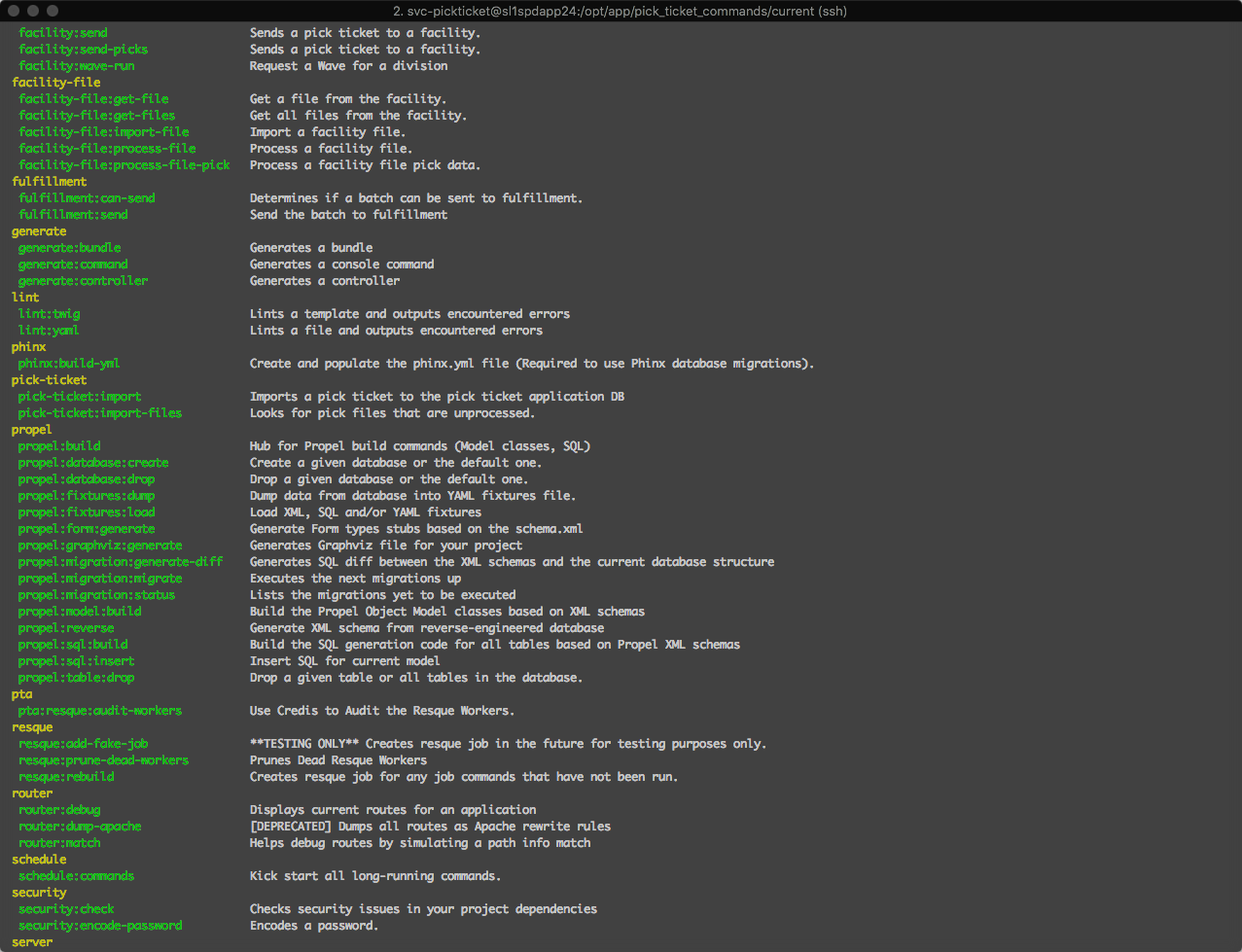Click the yellow minimize window button
This screenshot has width=1242, height=952.
(x=31, y=11)
